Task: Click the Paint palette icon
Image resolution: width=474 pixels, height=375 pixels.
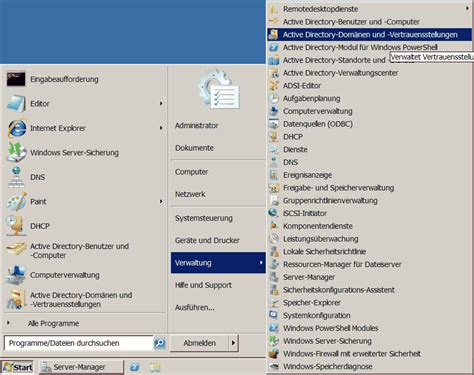Action: pyautogui.click(x=16, y=201)
